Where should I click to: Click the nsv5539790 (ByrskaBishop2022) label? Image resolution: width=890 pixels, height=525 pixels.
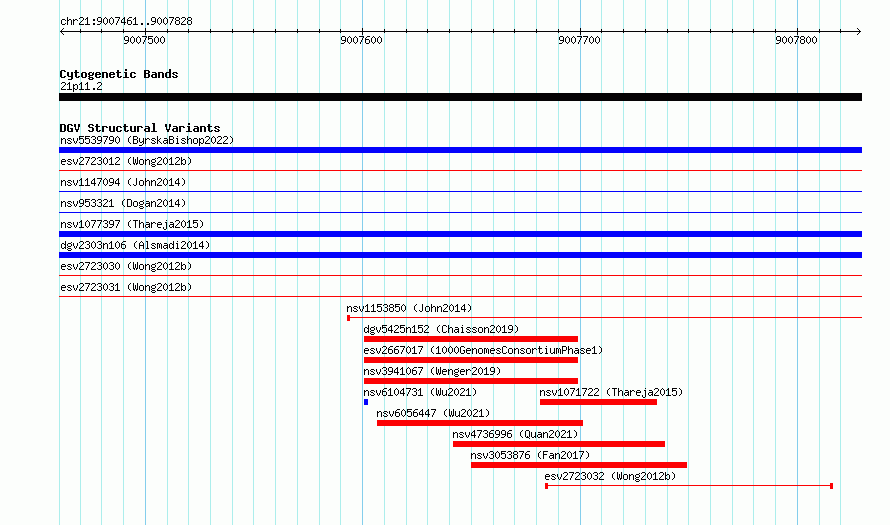tap(147, 140)
